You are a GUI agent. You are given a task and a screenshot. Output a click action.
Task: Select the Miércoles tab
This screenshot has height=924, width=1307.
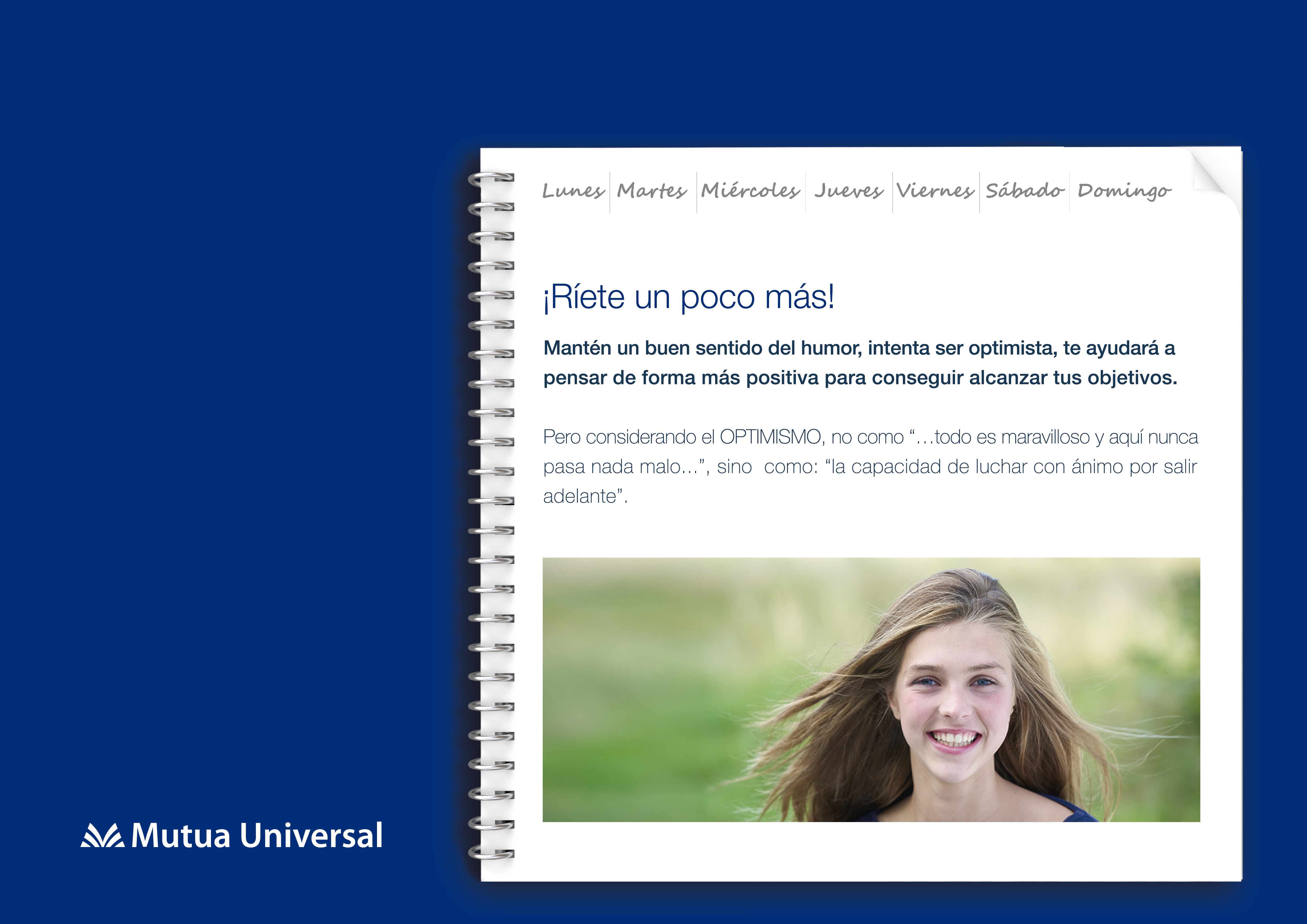point(750,191)
